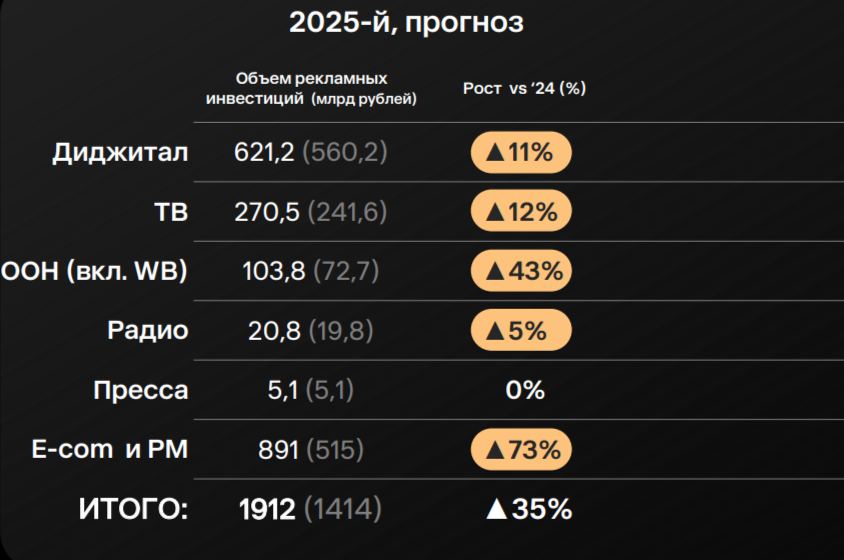Select the Пресса row label
844x560 pixels.
coord(140,390)
